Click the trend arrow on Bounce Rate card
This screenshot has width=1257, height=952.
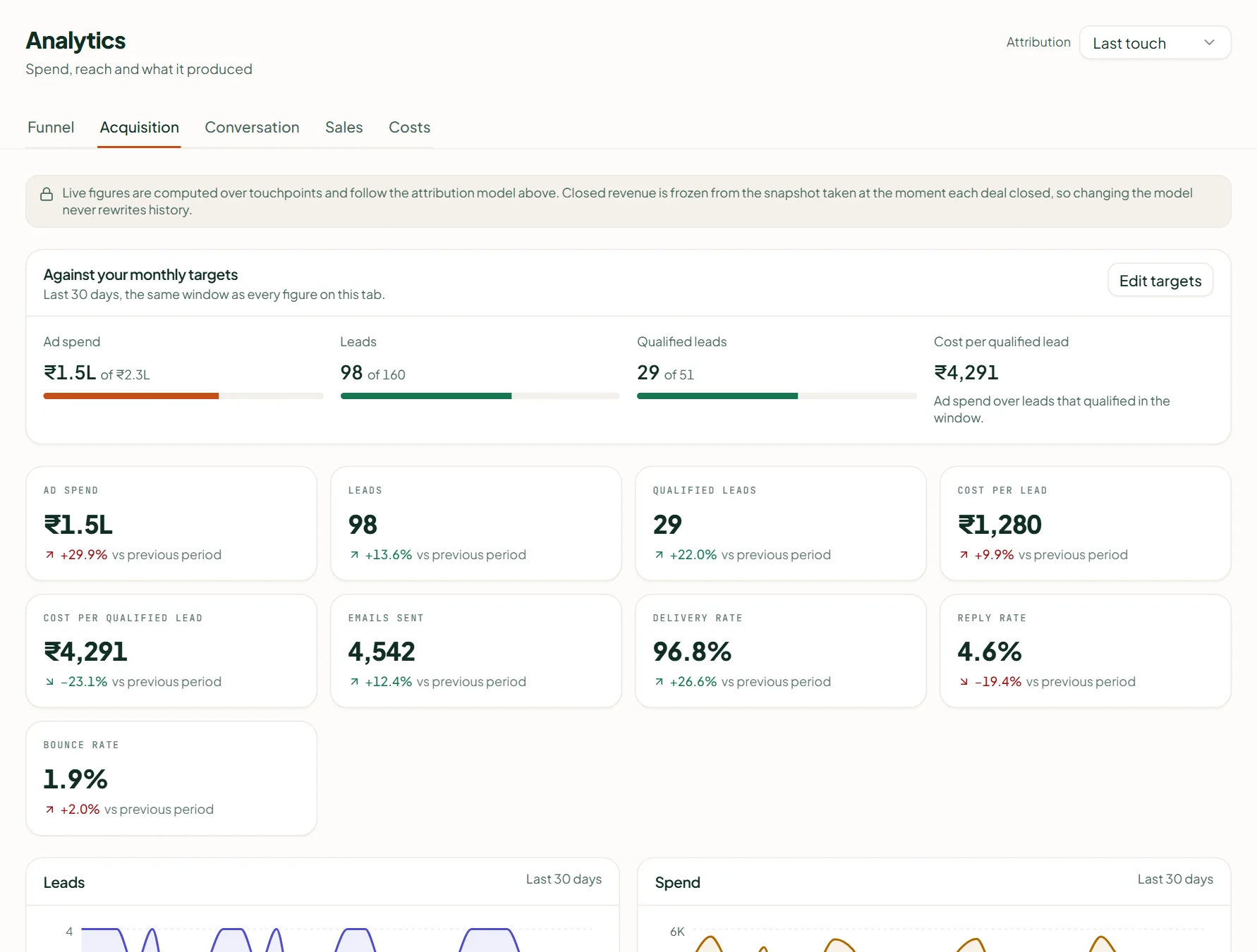point(50,810)
